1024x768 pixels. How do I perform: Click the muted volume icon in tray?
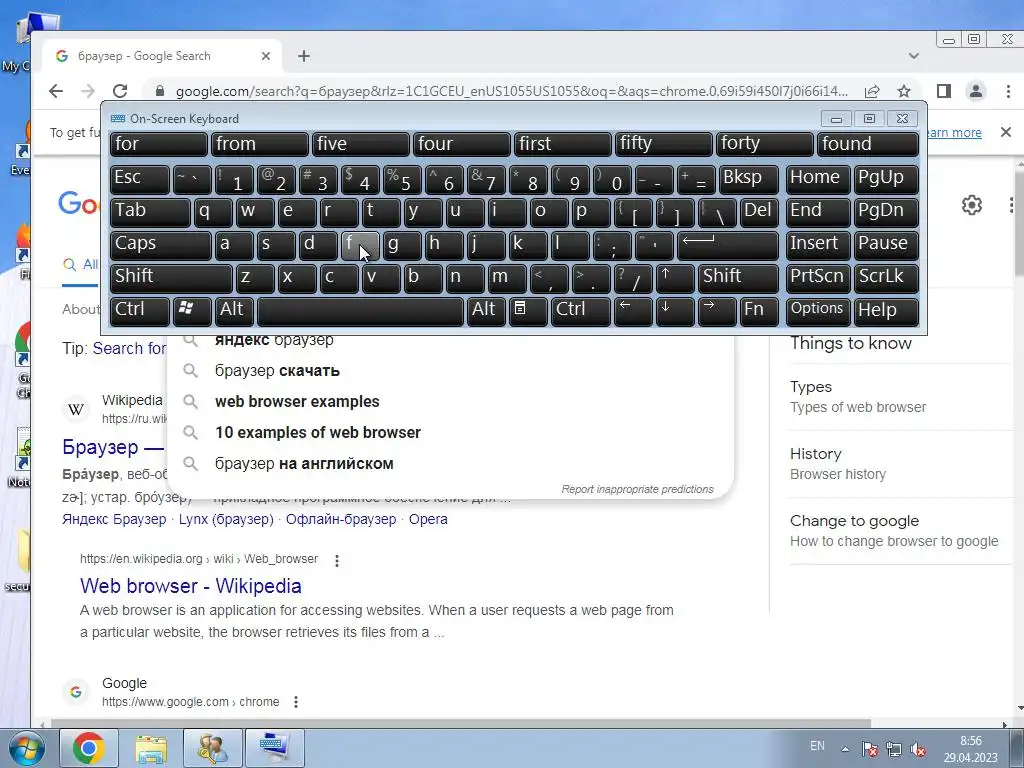(918, 749)
